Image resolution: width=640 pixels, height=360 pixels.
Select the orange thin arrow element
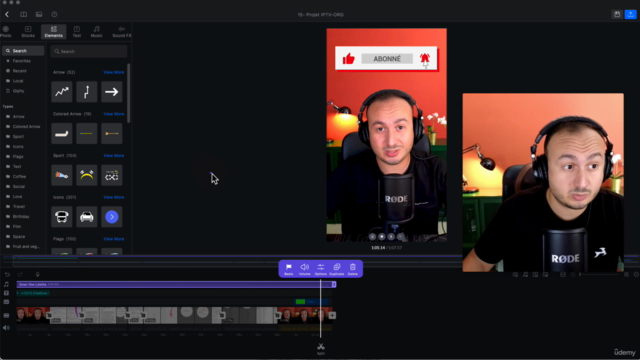point(111,133)
